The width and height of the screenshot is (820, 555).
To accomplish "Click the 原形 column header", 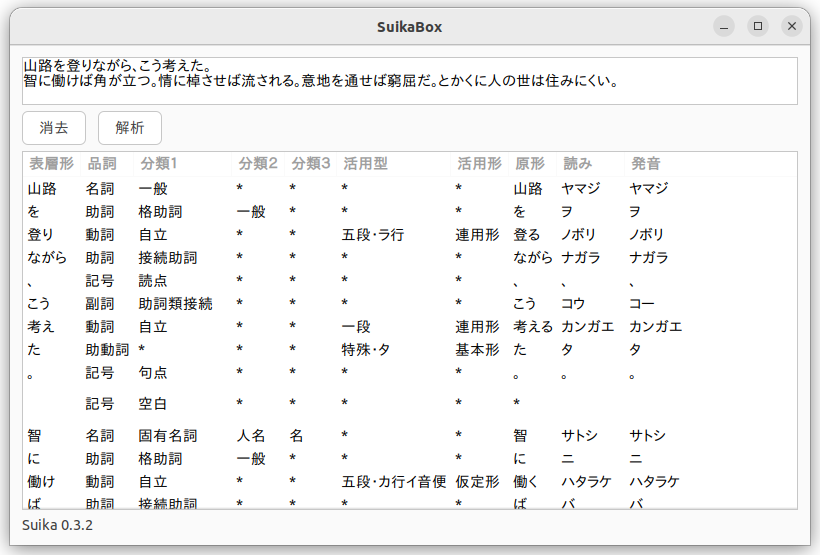I will click(x=530, y=164).
